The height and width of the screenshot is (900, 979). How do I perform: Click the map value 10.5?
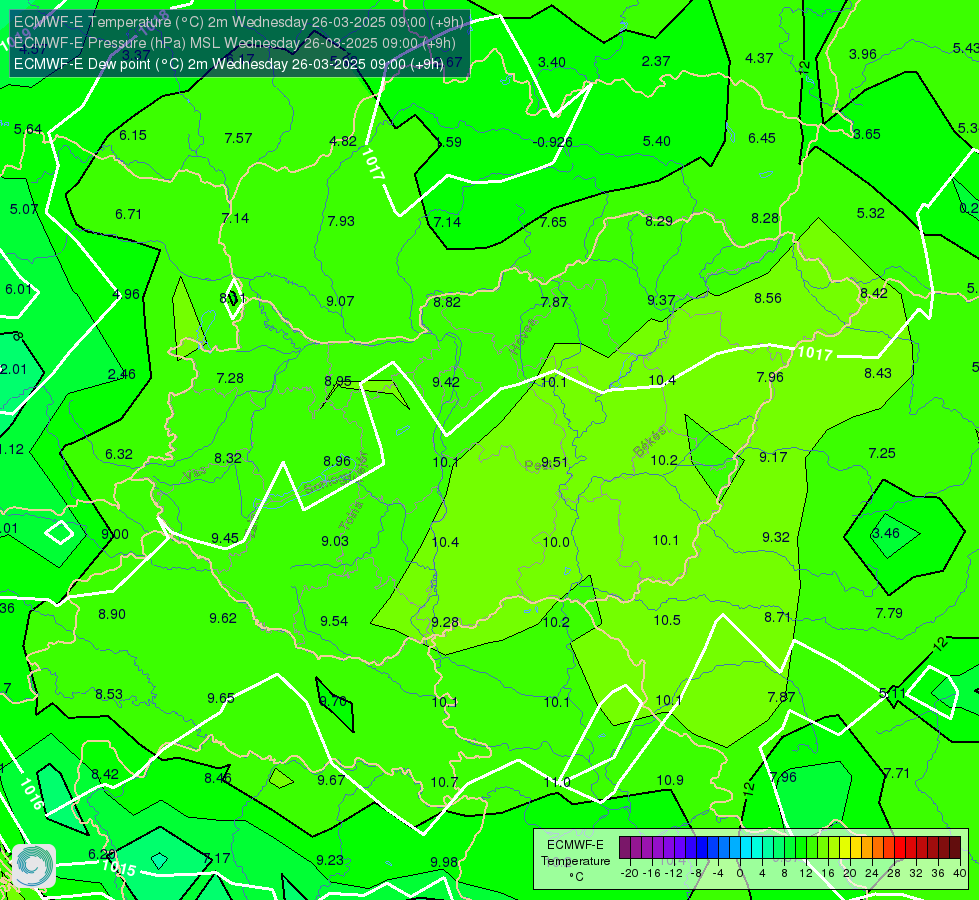coord(667,620)
